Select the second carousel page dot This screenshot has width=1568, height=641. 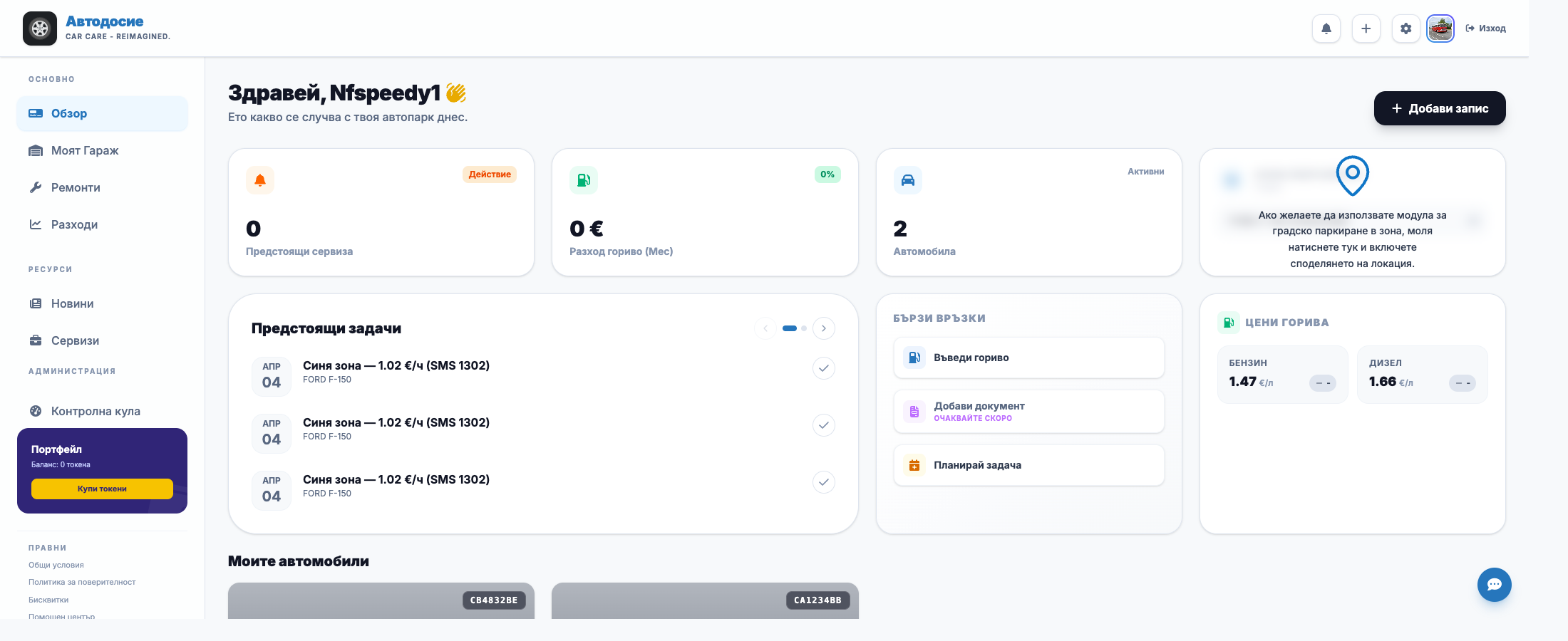point(804,328)
